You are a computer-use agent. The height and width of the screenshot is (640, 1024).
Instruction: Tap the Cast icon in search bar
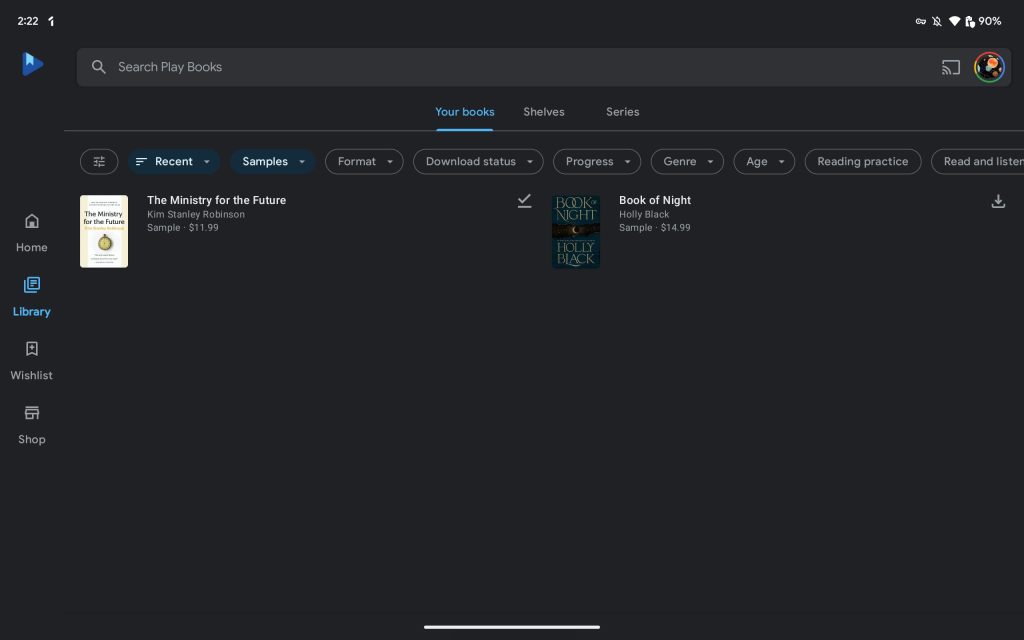(x=950, y=67)
